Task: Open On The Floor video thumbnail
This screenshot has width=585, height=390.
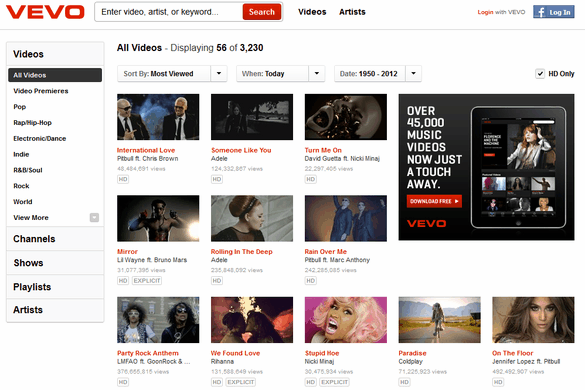Action: click(x=534, y=320)
